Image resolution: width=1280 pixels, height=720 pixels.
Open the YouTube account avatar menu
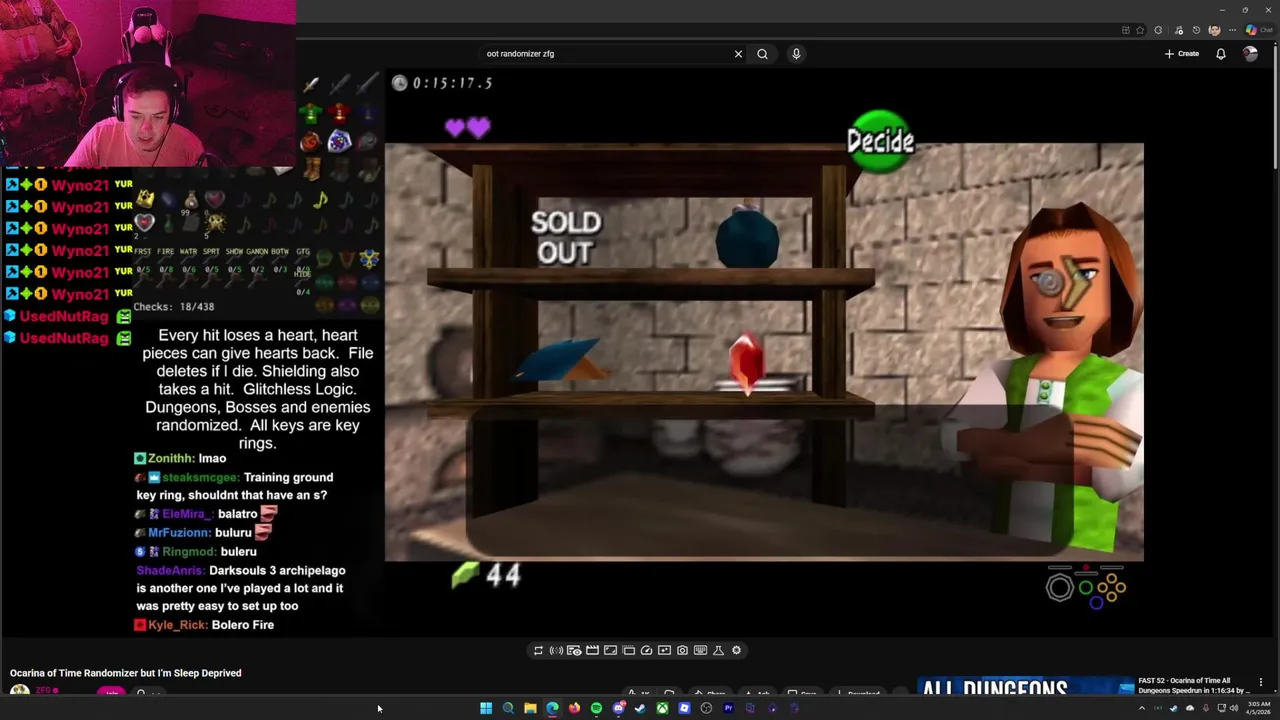[x=1250, y=54]
